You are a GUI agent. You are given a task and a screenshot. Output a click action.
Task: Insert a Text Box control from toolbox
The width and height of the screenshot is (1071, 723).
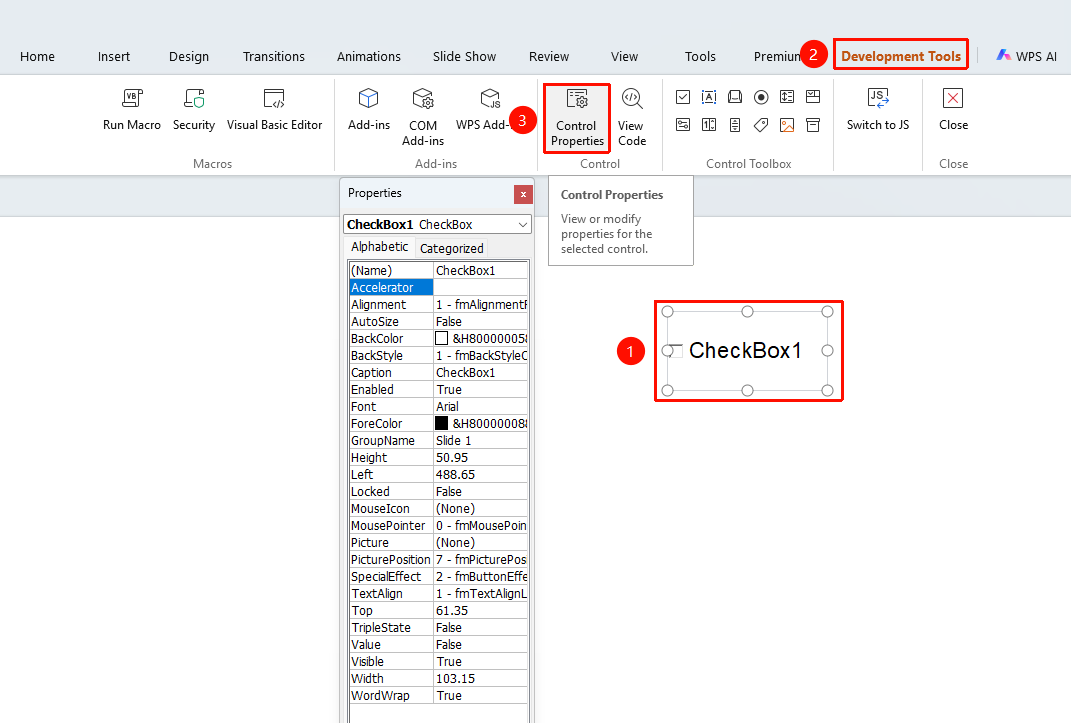click(709, 97)
